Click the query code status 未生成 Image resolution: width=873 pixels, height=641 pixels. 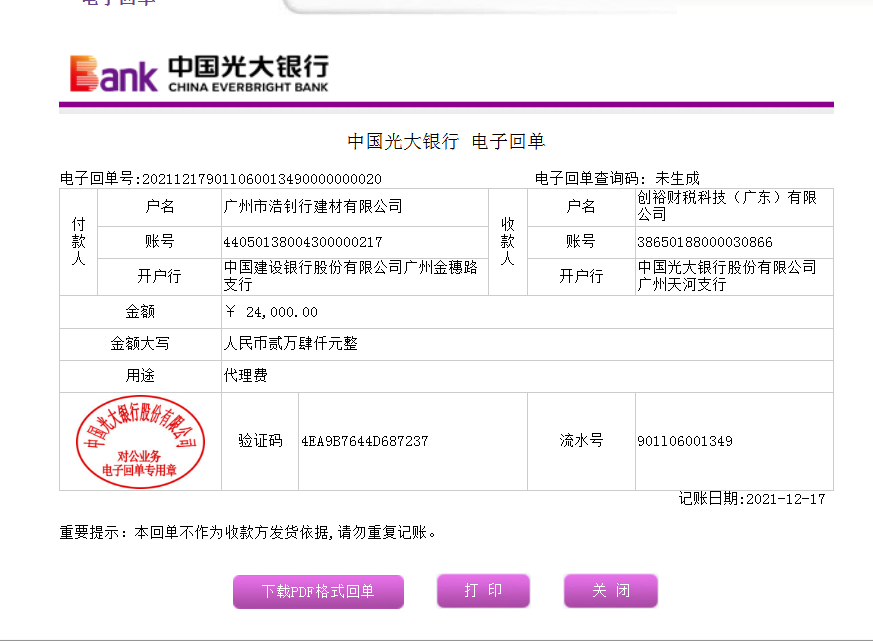677,179
